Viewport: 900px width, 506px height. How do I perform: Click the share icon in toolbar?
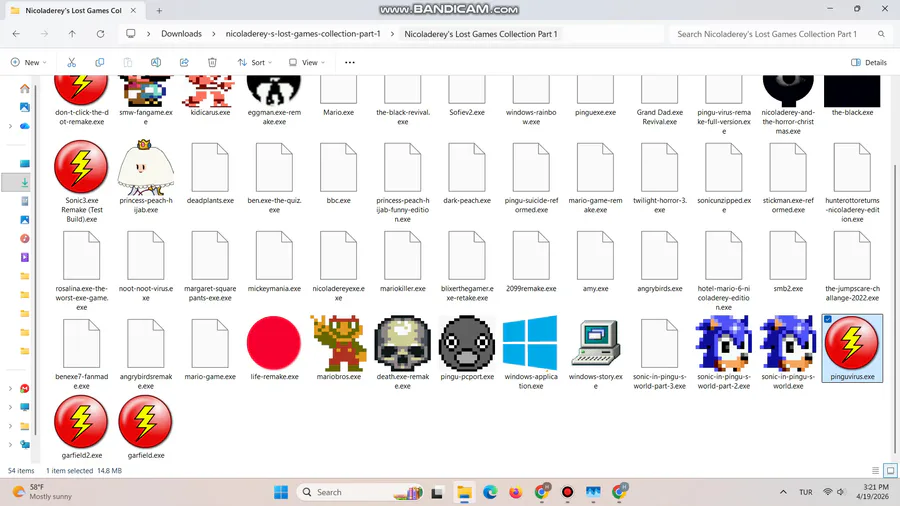(184, 62)
